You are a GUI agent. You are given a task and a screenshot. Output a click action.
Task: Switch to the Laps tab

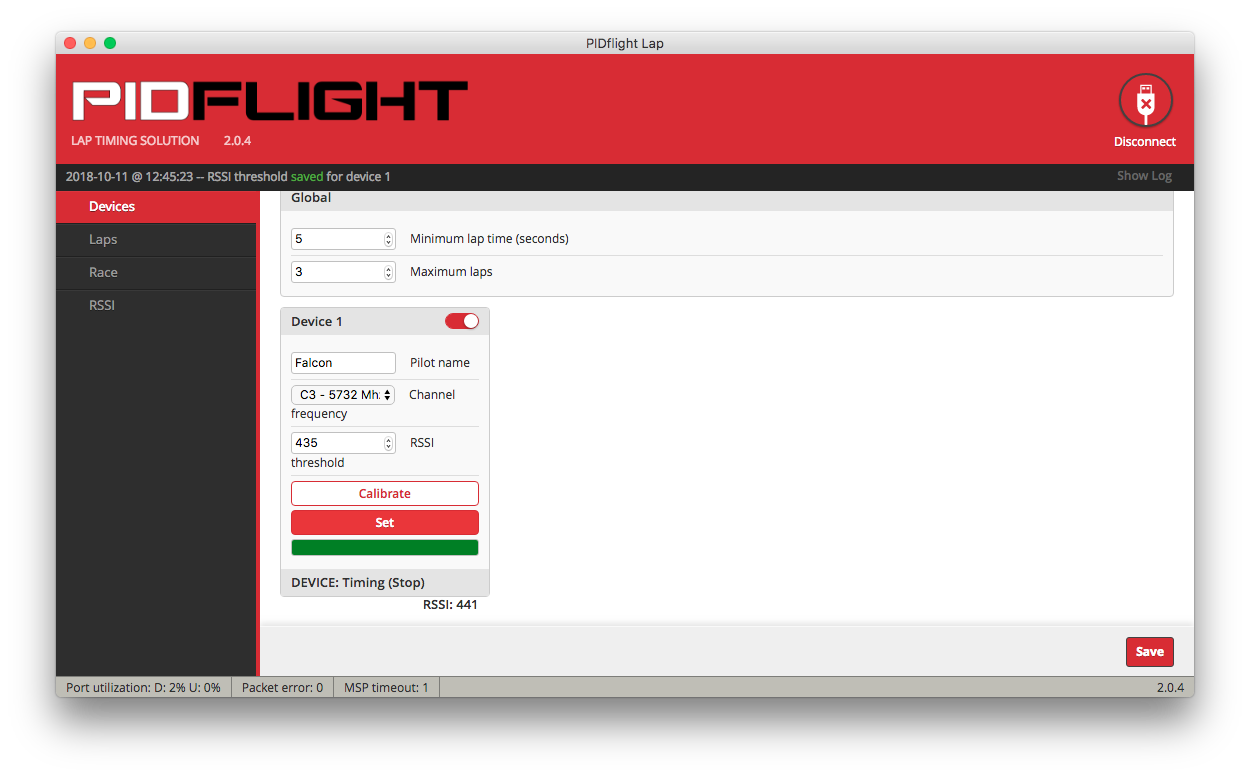tap(103, 240)
